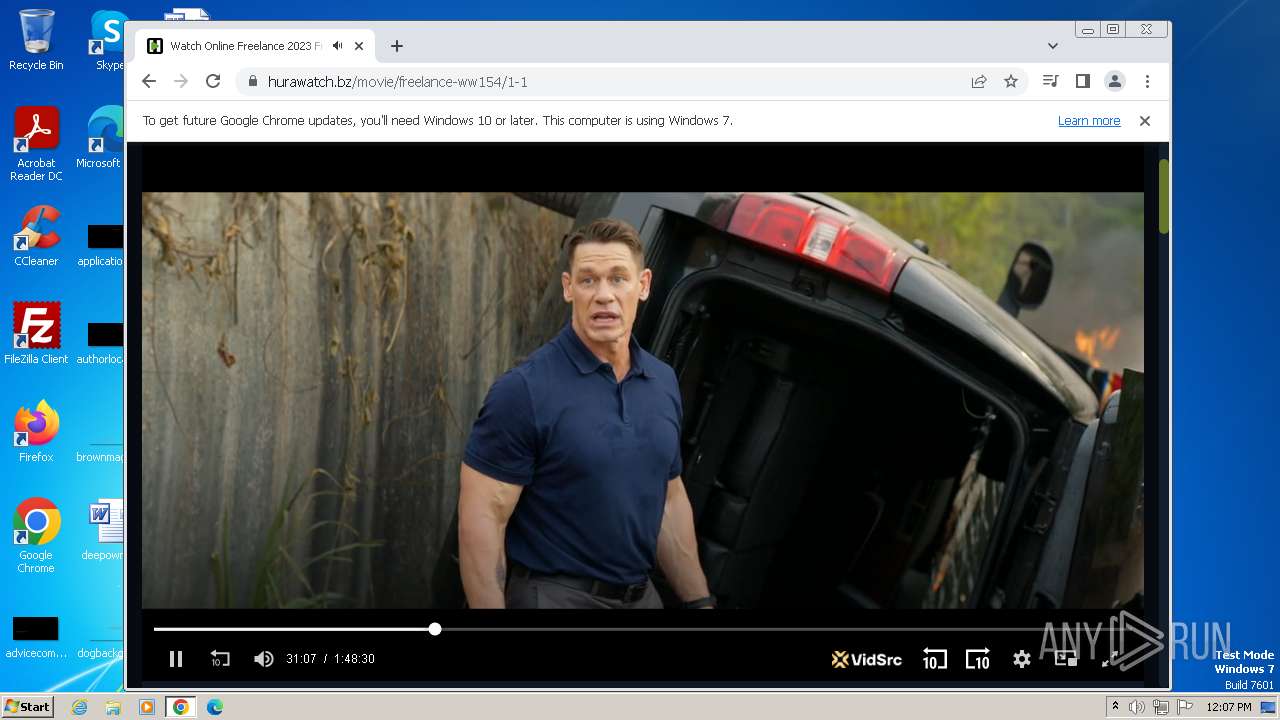The image size is (1280, 720).
Task: Open video player settings gear
Action: point(1021,659)
